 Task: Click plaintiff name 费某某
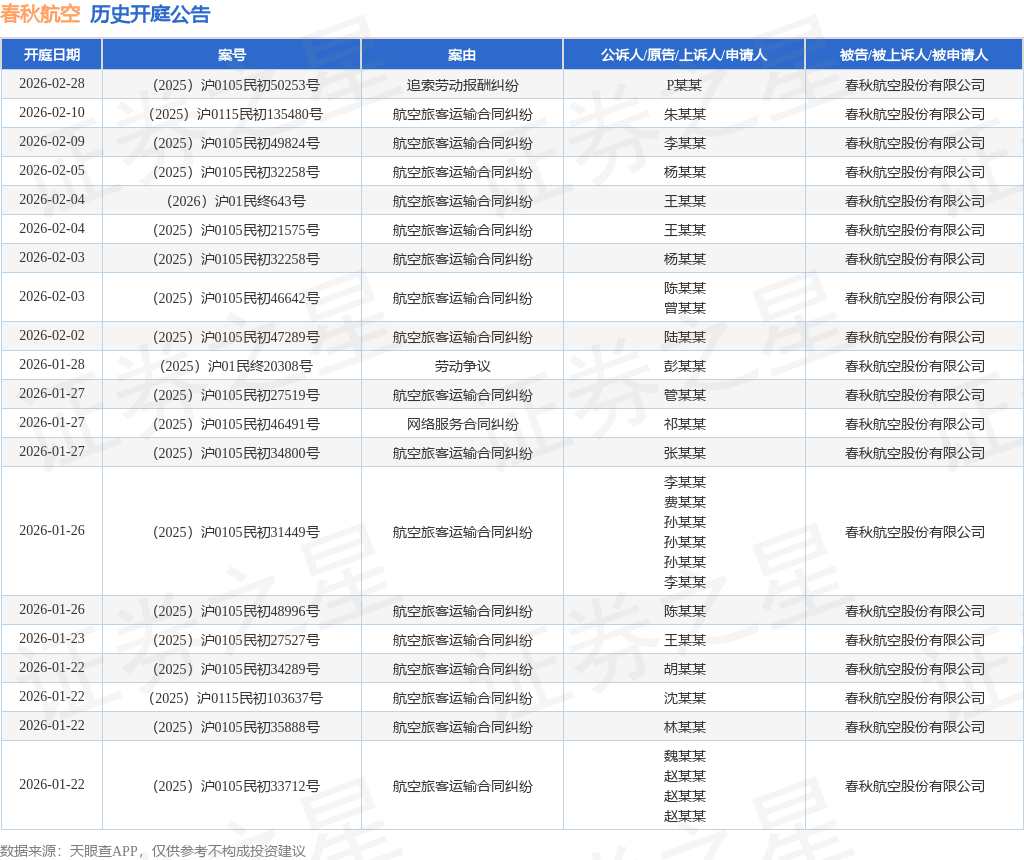684,502
